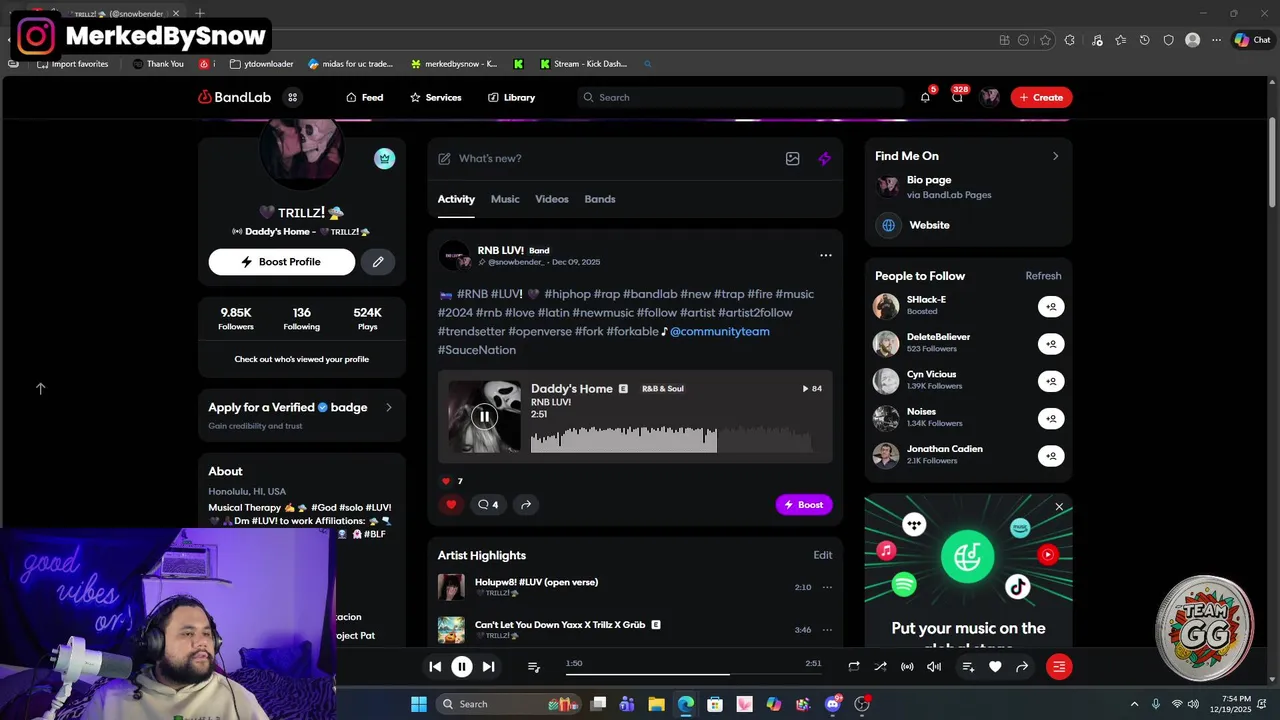Focus the BandLab search field

741,97
